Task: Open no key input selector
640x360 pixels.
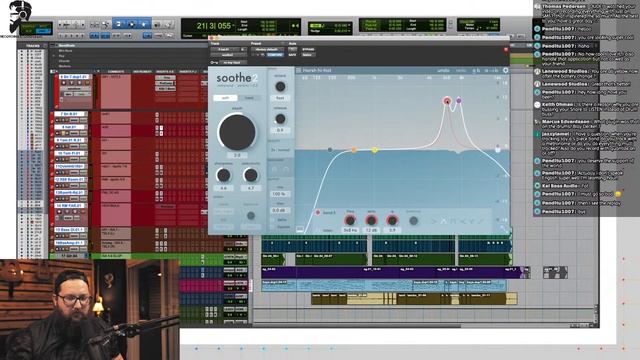Action: pyautogui.click(x=233, y=62)
